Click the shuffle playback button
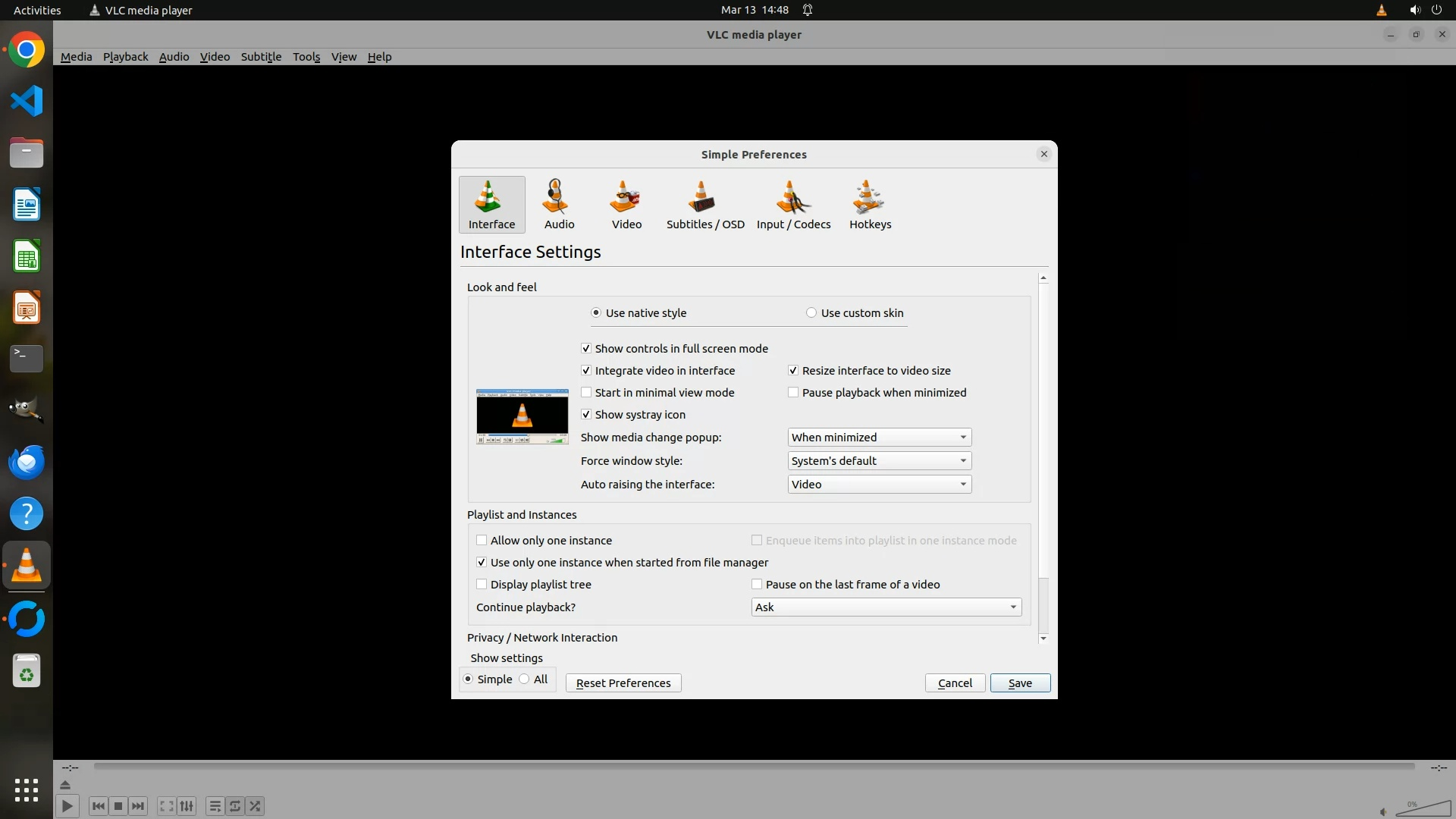 256,806
